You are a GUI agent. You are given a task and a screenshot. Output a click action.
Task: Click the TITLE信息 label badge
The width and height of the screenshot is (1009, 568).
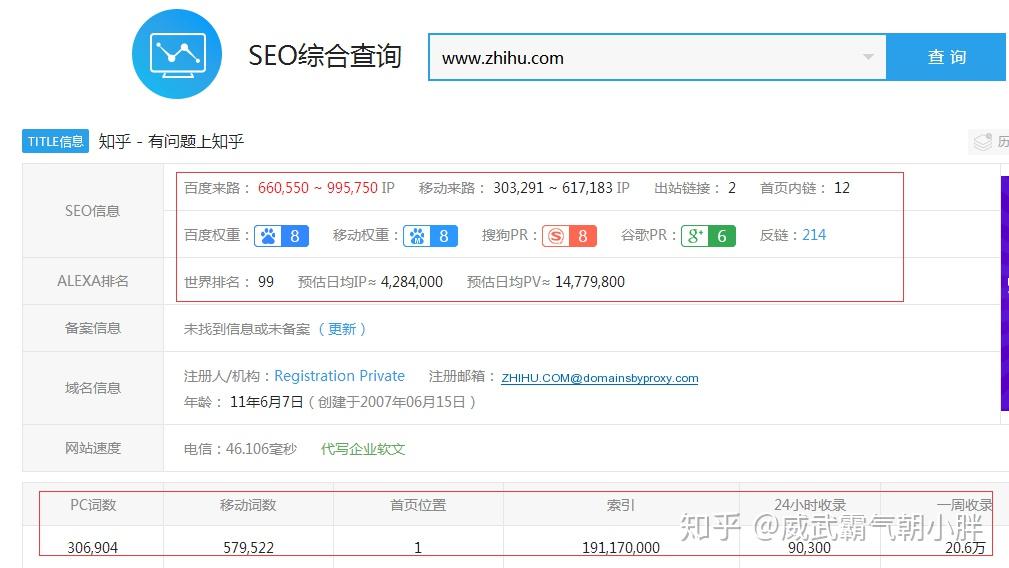[x=55, y=142]
